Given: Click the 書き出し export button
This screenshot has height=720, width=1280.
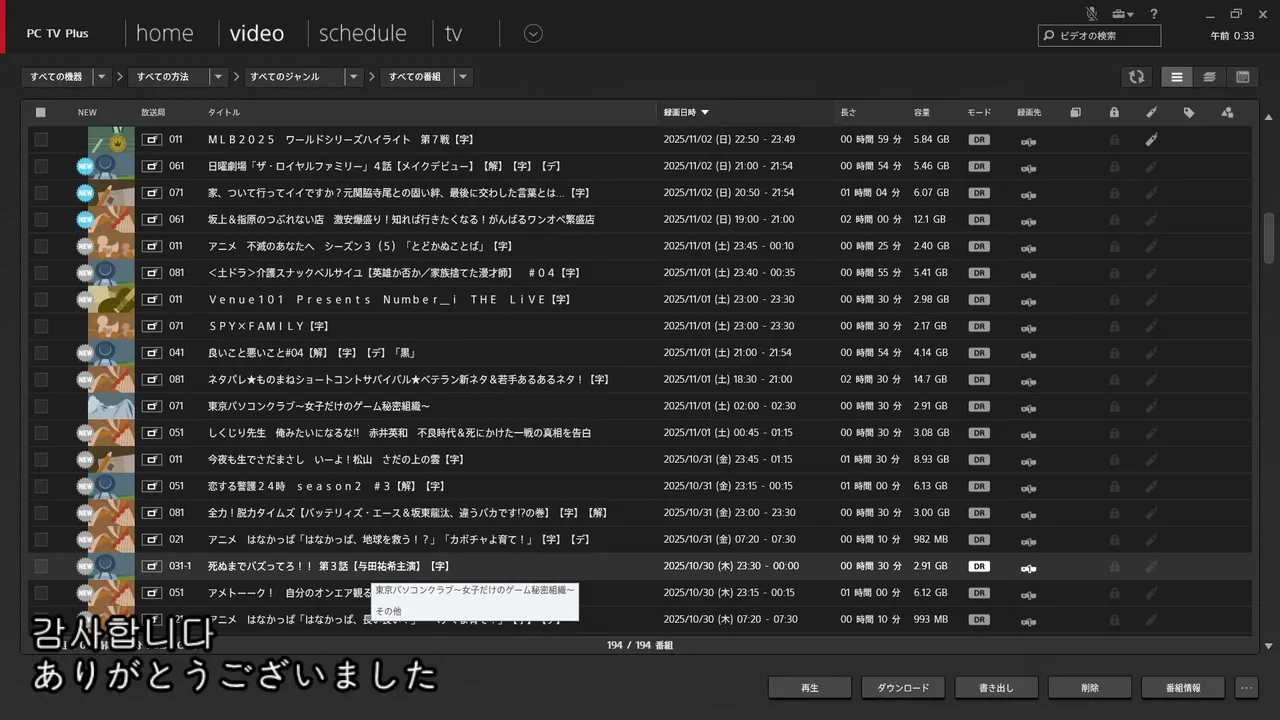Looking at the screenshot, I should pyautogui.click(x=996, y=688).
